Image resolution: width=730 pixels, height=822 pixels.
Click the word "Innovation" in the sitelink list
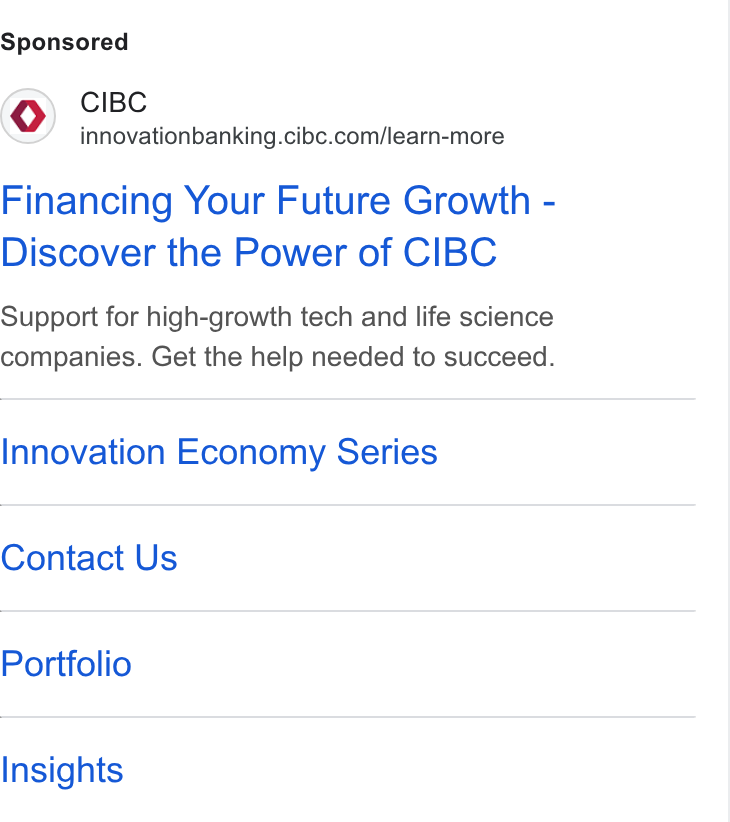coord(83,452)
